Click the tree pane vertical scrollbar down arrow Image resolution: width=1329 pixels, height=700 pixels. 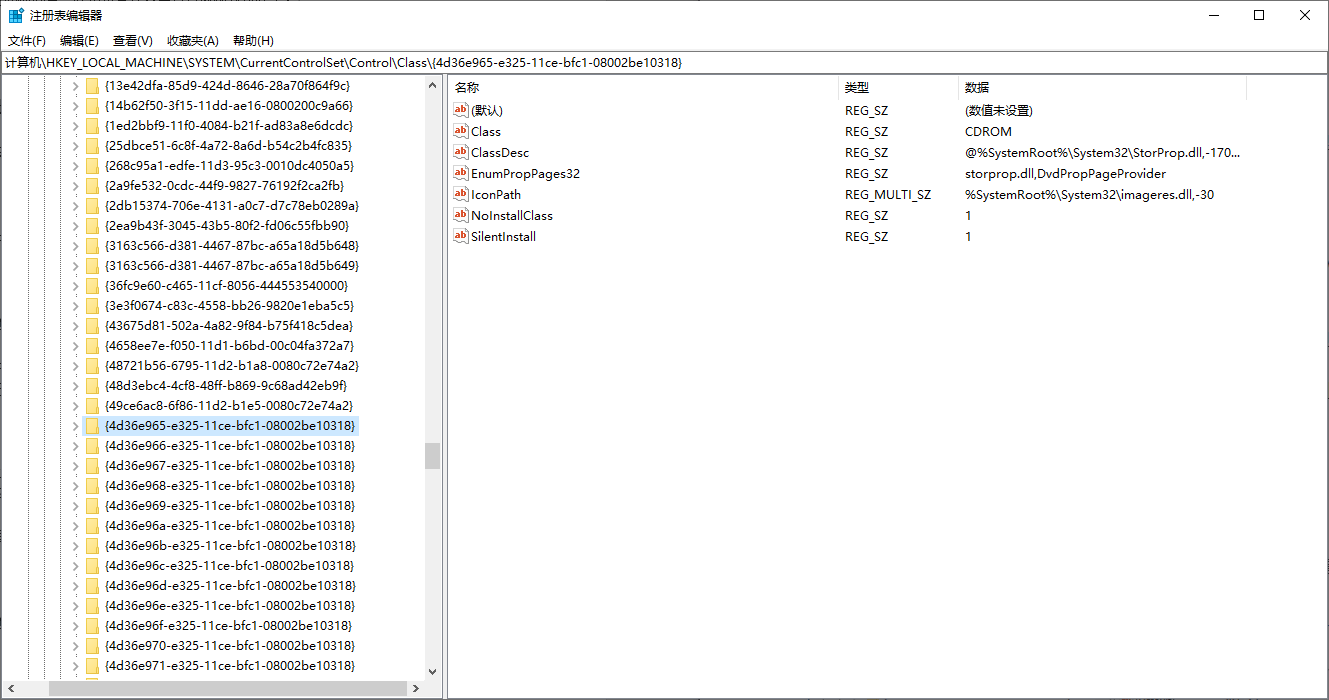[432, 672]
